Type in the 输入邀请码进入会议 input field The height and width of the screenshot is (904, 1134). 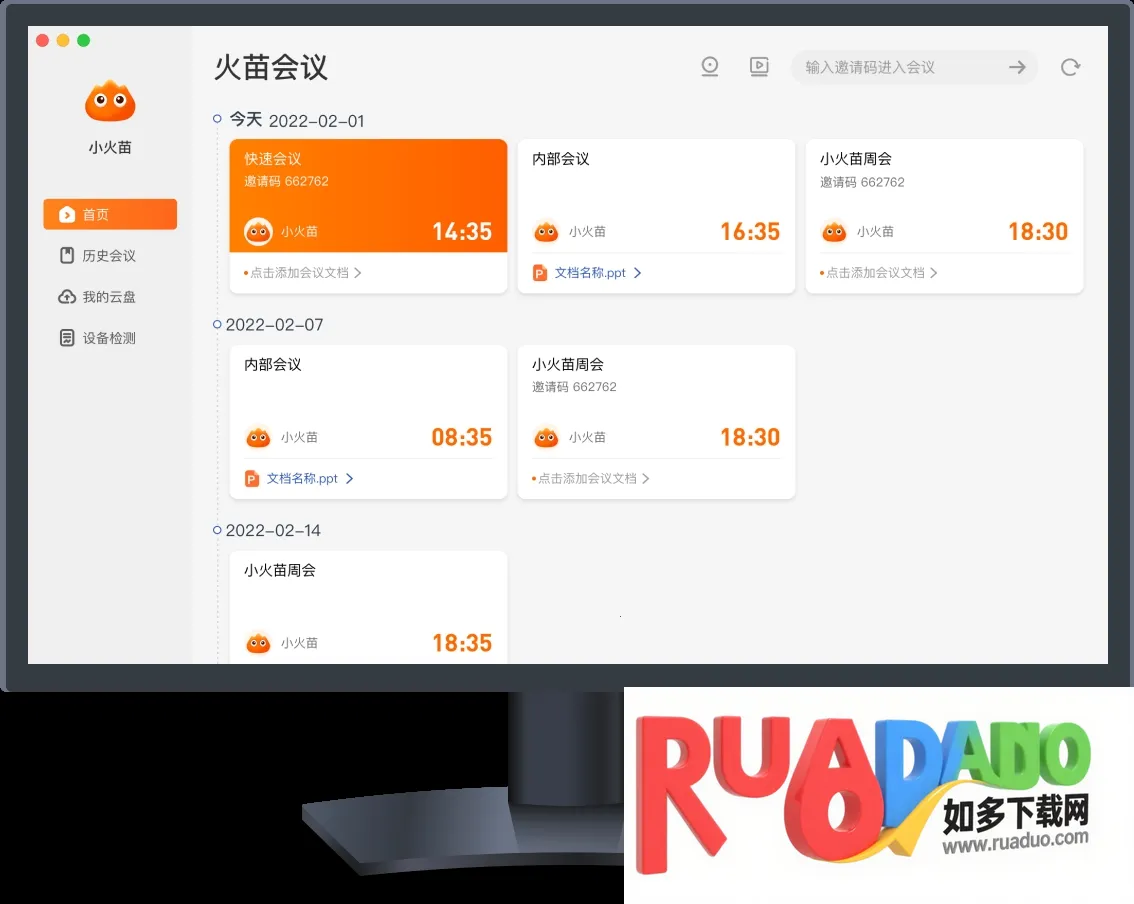pos(895,67)
